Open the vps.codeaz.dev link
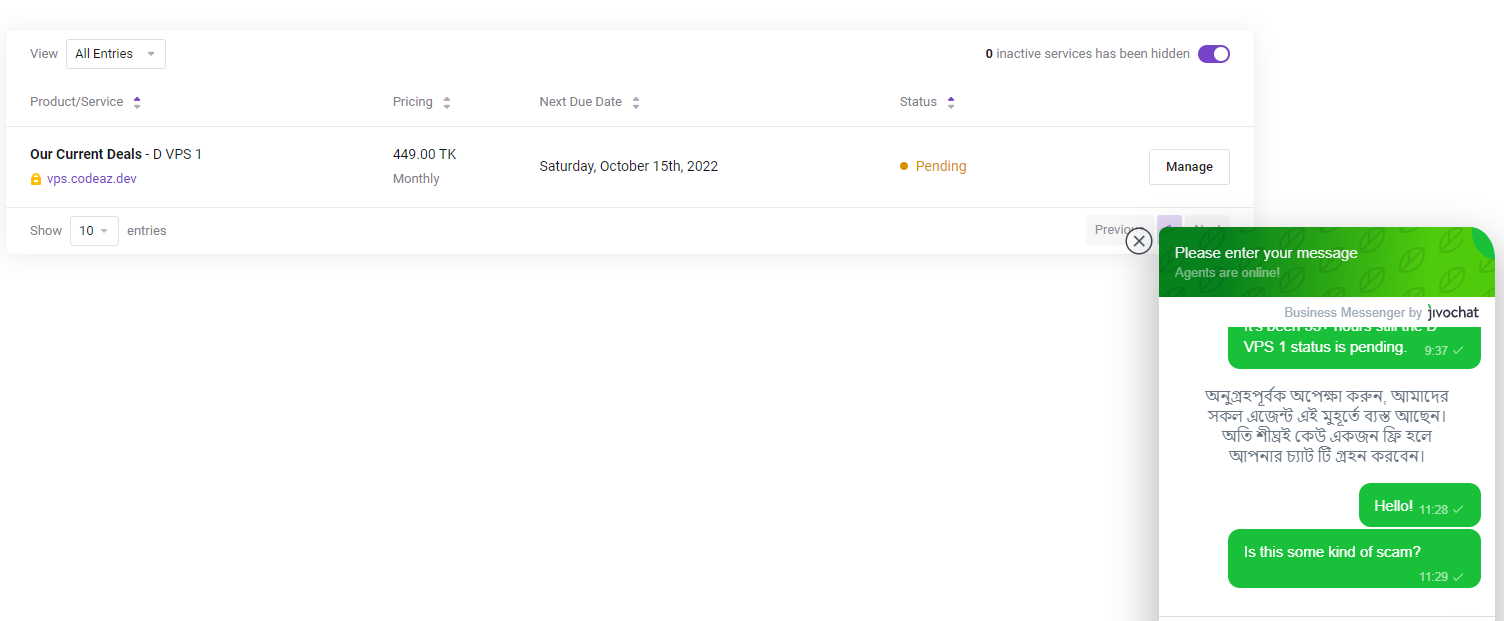The image size is (1504, 621). (x=92, y=179)
